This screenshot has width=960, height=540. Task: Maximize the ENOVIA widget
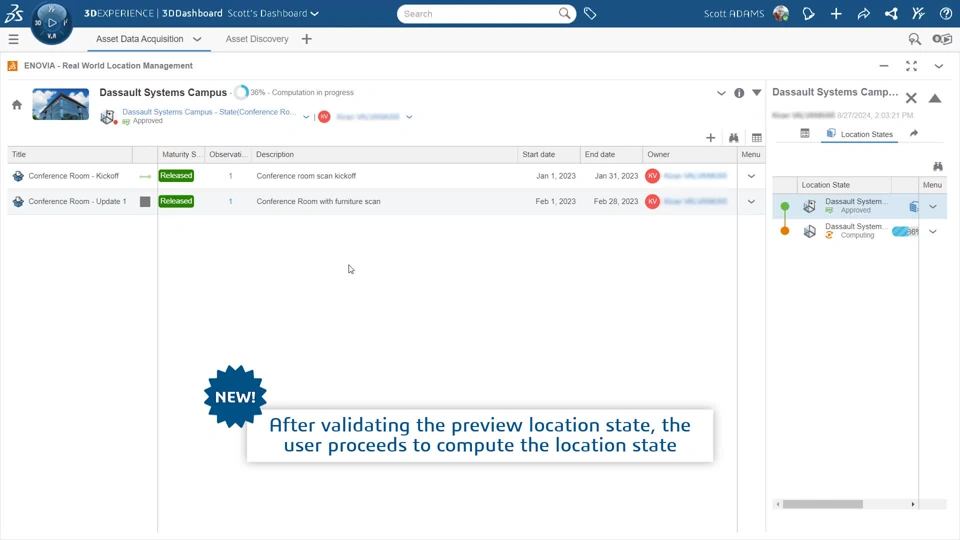[911, 66]
